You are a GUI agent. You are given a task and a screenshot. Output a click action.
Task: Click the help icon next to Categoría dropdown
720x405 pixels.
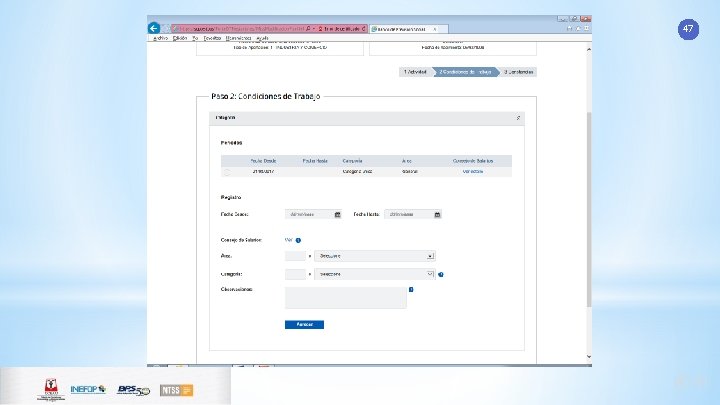(x=441, y=275)
